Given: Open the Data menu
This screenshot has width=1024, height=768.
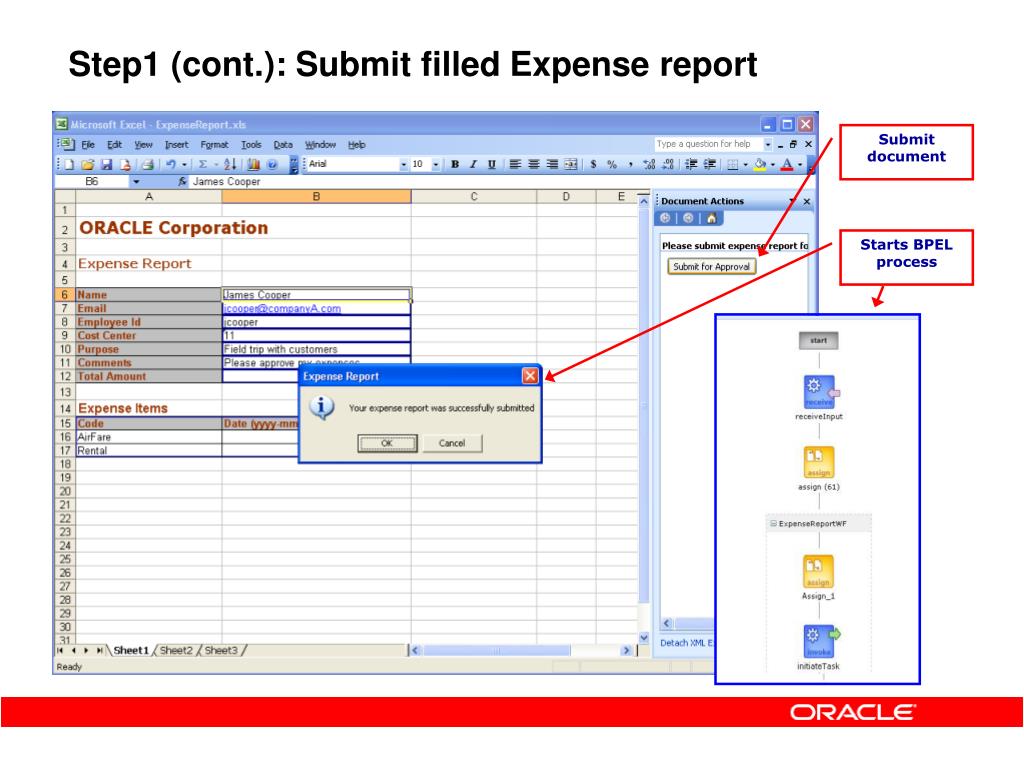Looking at the screenshot, I should pos(283,144).
